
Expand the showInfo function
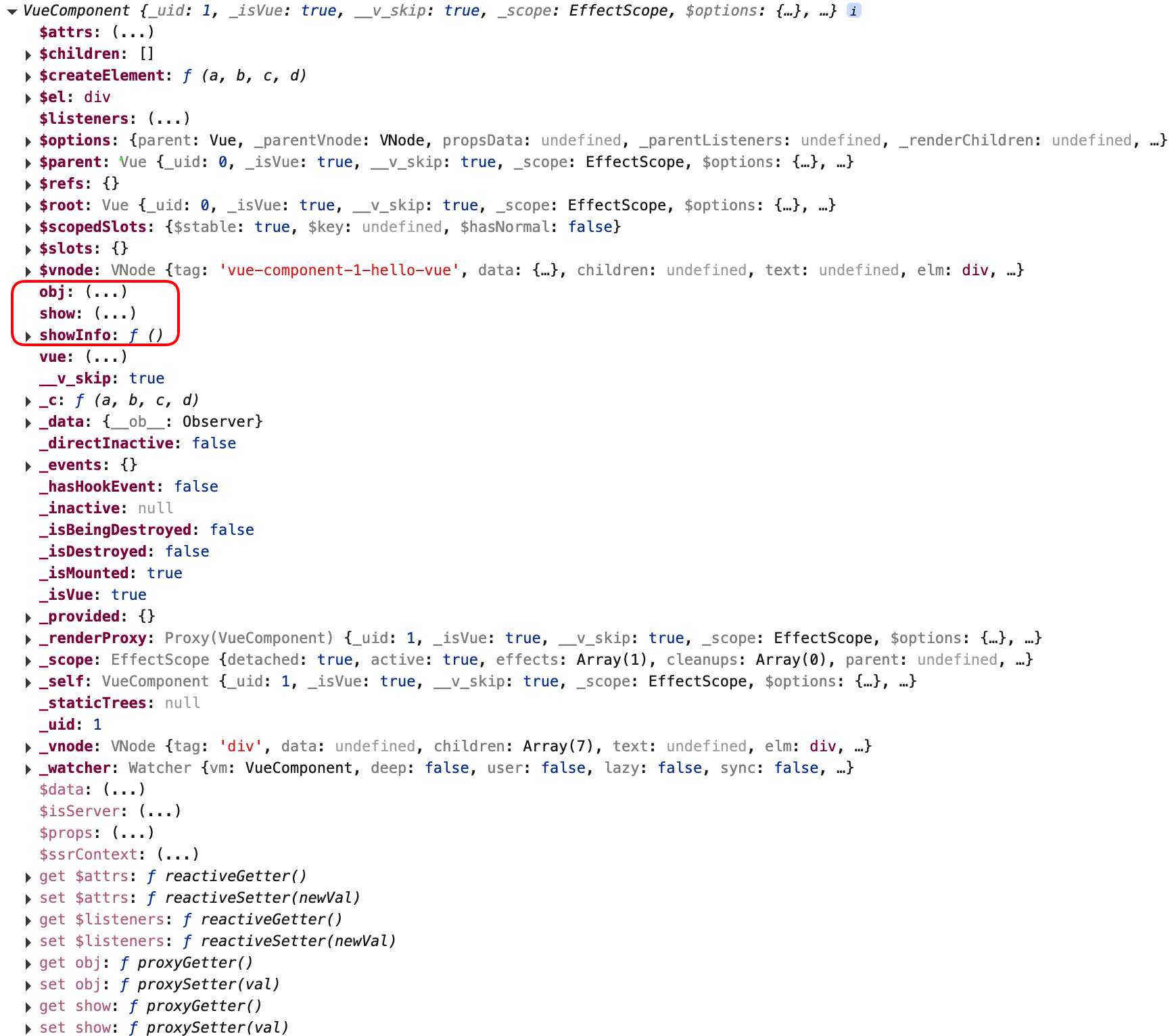point(28,336)
